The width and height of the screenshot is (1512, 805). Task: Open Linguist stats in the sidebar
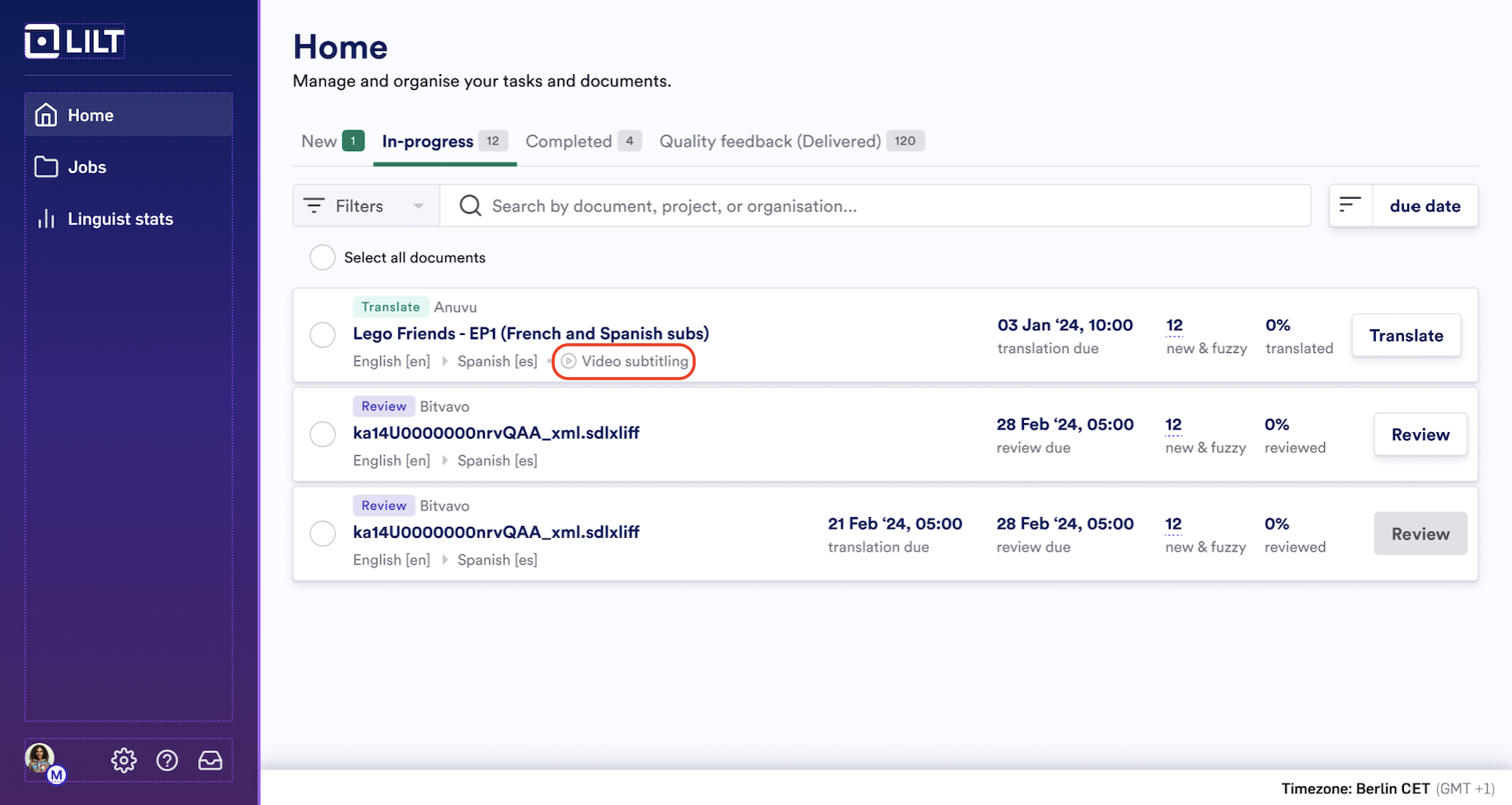coord(129,219)
